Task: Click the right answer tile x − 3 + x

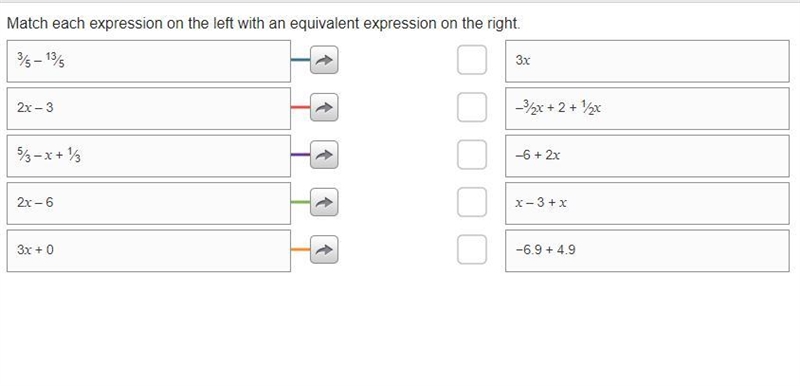Action: [647, 203]
